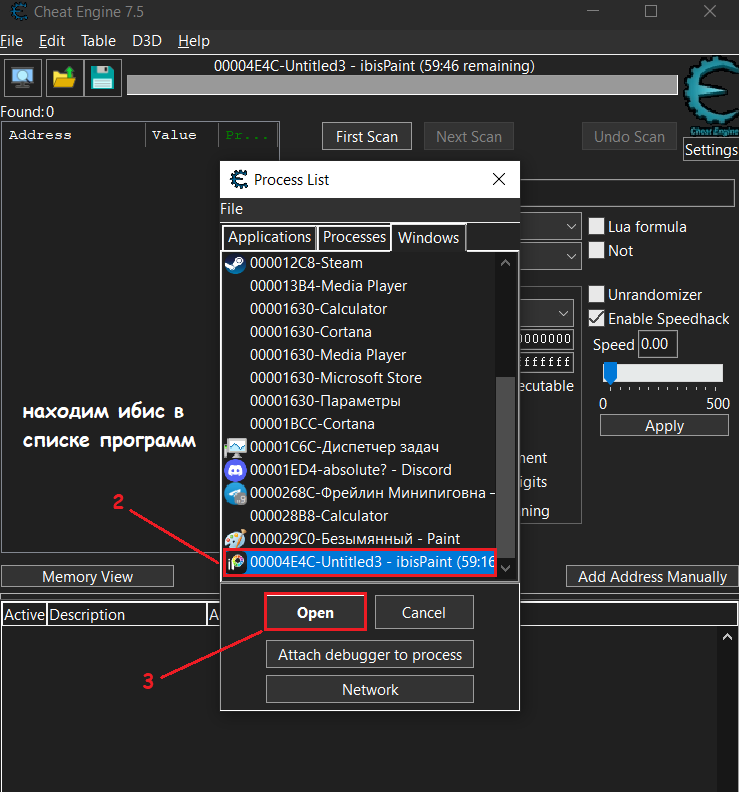Viewport: 739px width, 792px height.
Task: Click the Network button
Action: [x=370, y=689]
